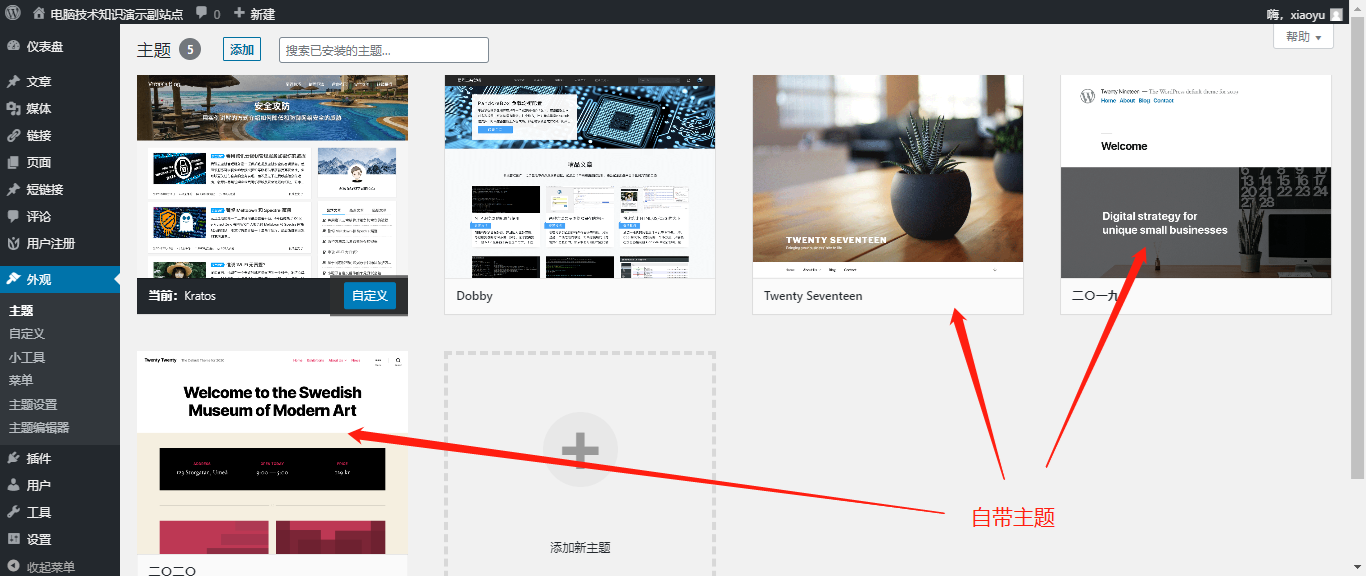The width and height of the screenshot is (1366, 576).
Task: Click 添加 button next to 主题 heading
Action: click(242, 50)
